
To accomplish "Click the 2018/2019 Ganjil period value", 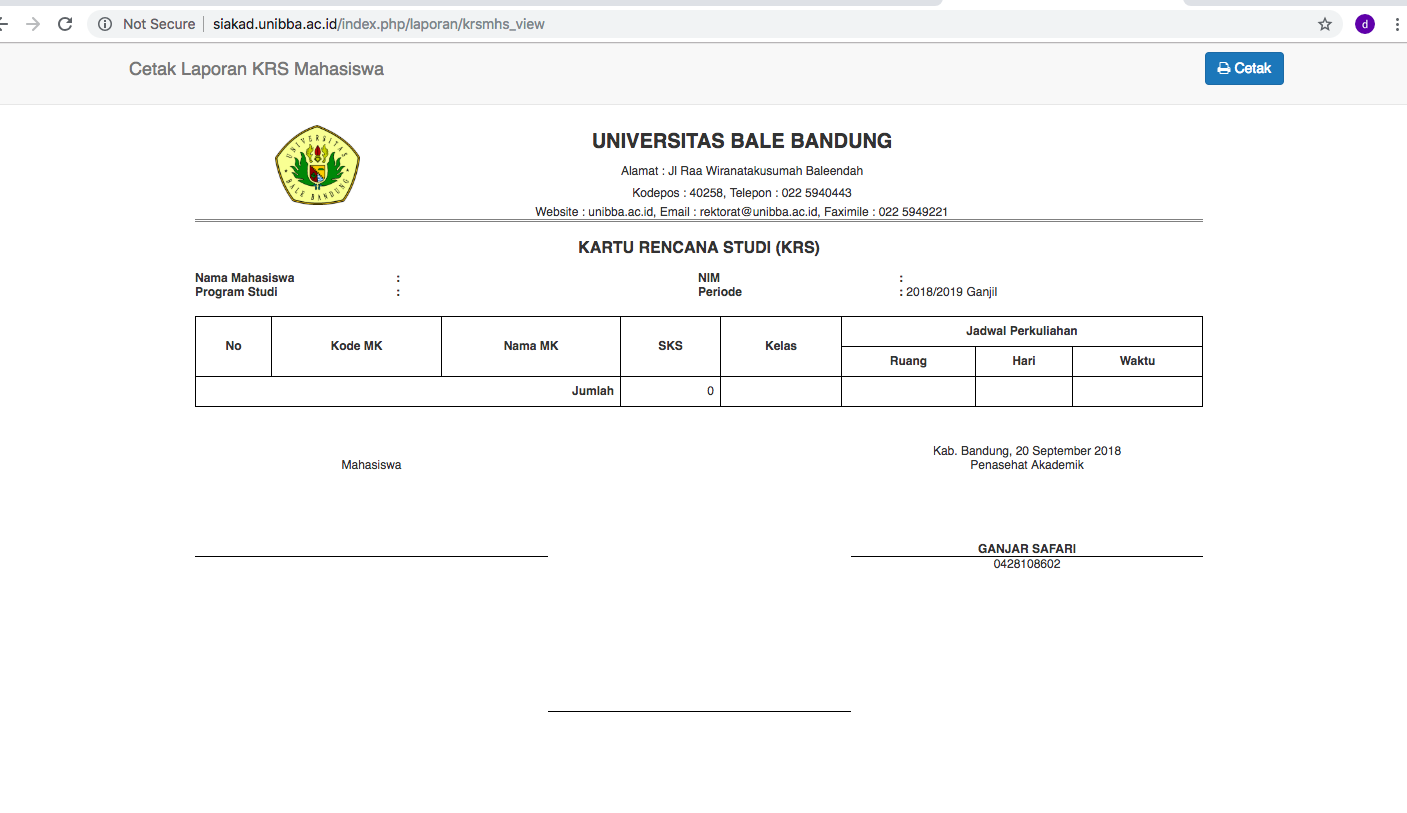I will (x=952, y=292).
